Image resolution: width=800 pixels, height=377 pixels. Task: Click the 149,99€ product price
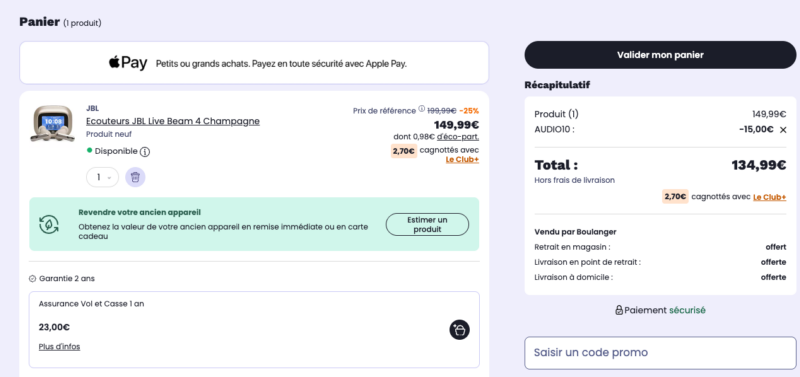click(457, 125)
